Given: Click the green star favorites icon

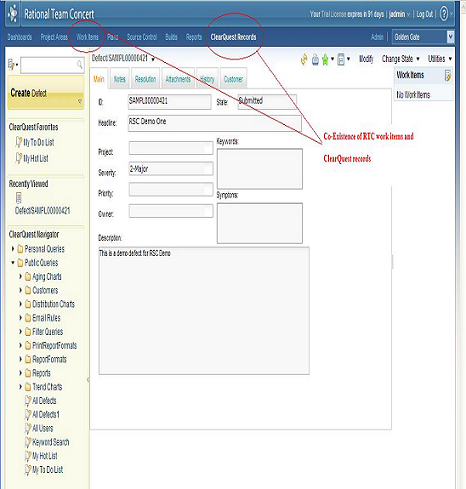Looking at the screenshot, I should [325, 60].
